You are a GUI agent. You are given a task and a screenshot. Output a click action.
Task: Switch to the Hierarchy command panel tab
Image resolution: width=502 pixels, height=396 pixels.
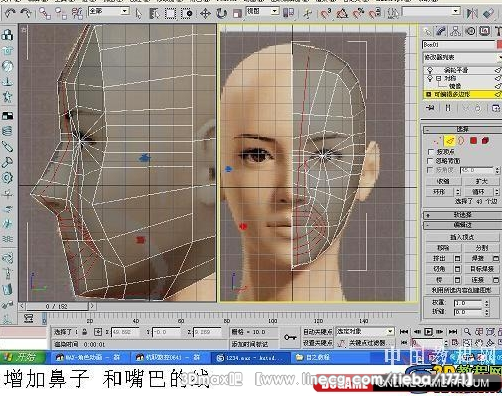455,32
